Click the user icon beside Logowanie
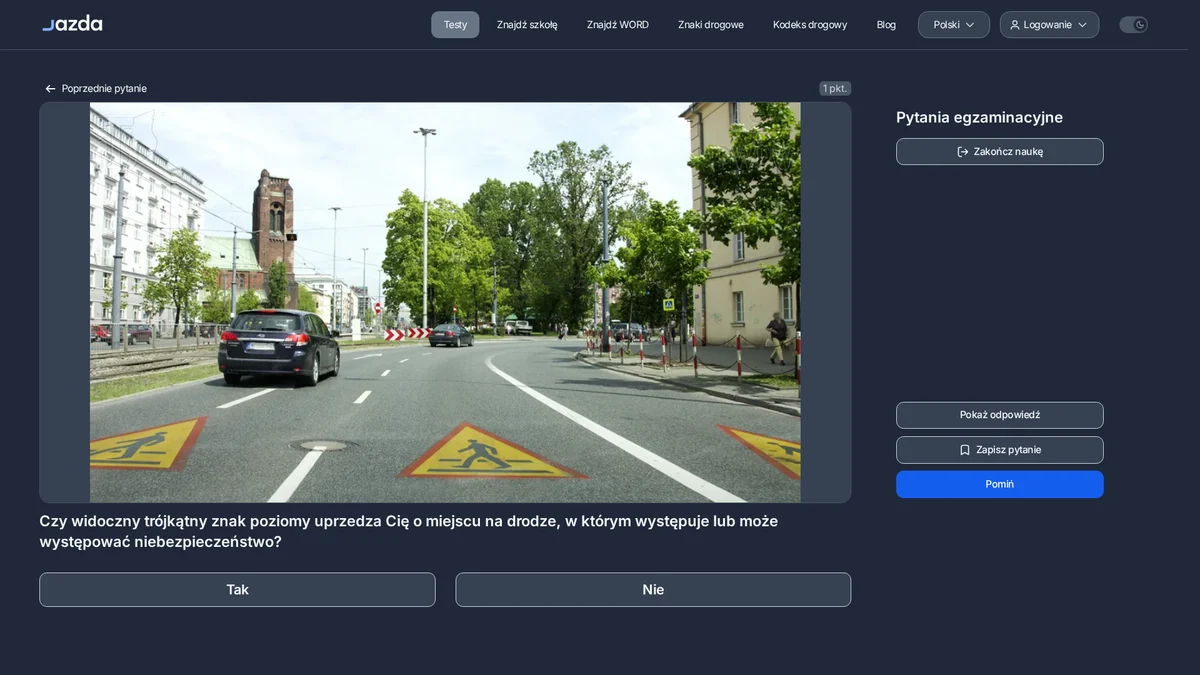This screenshot has height=675, width=1200. pos(1015,25)
